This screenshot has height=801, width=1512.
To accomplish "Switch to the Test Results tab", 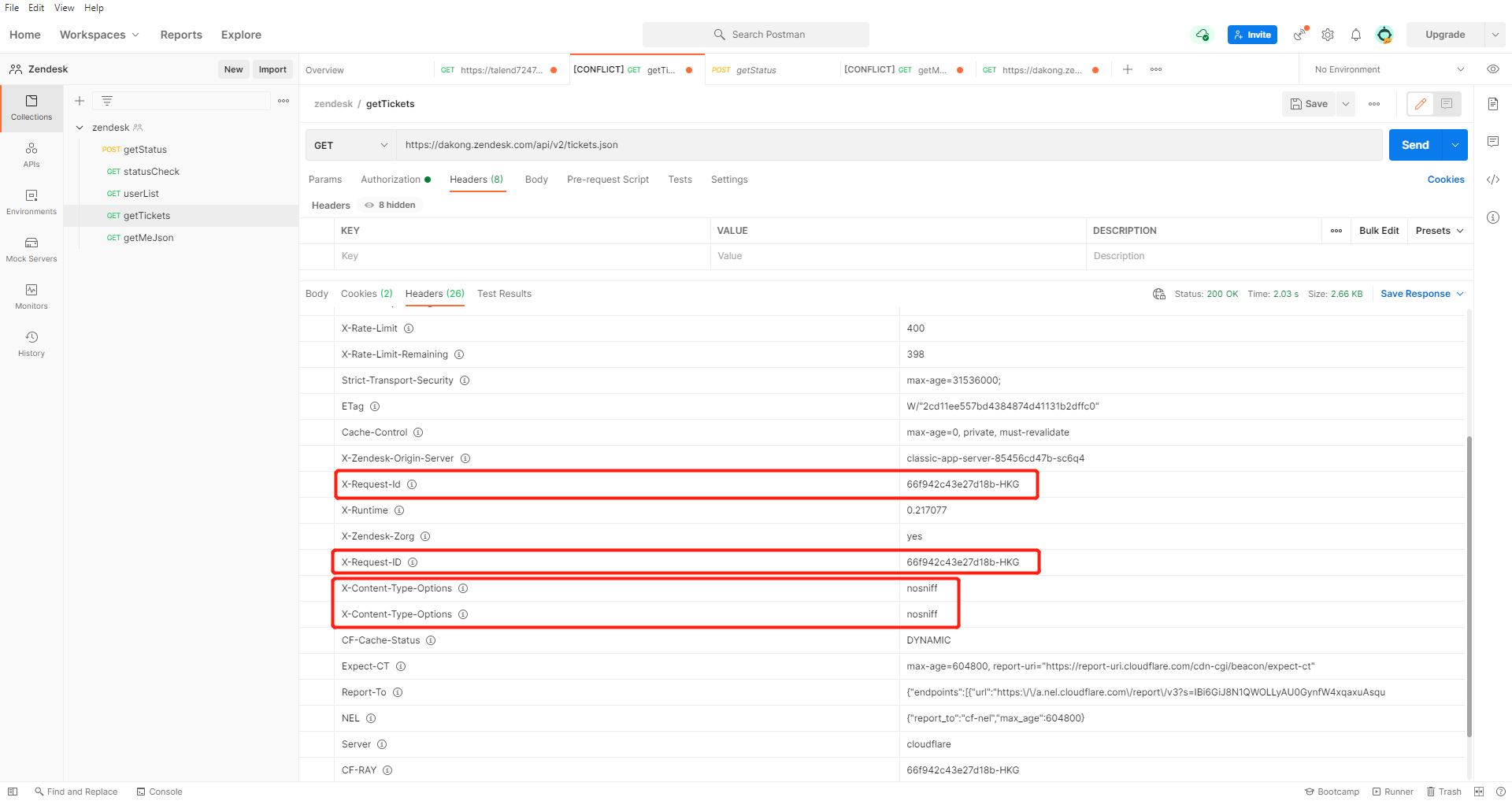I will [504, 294].
